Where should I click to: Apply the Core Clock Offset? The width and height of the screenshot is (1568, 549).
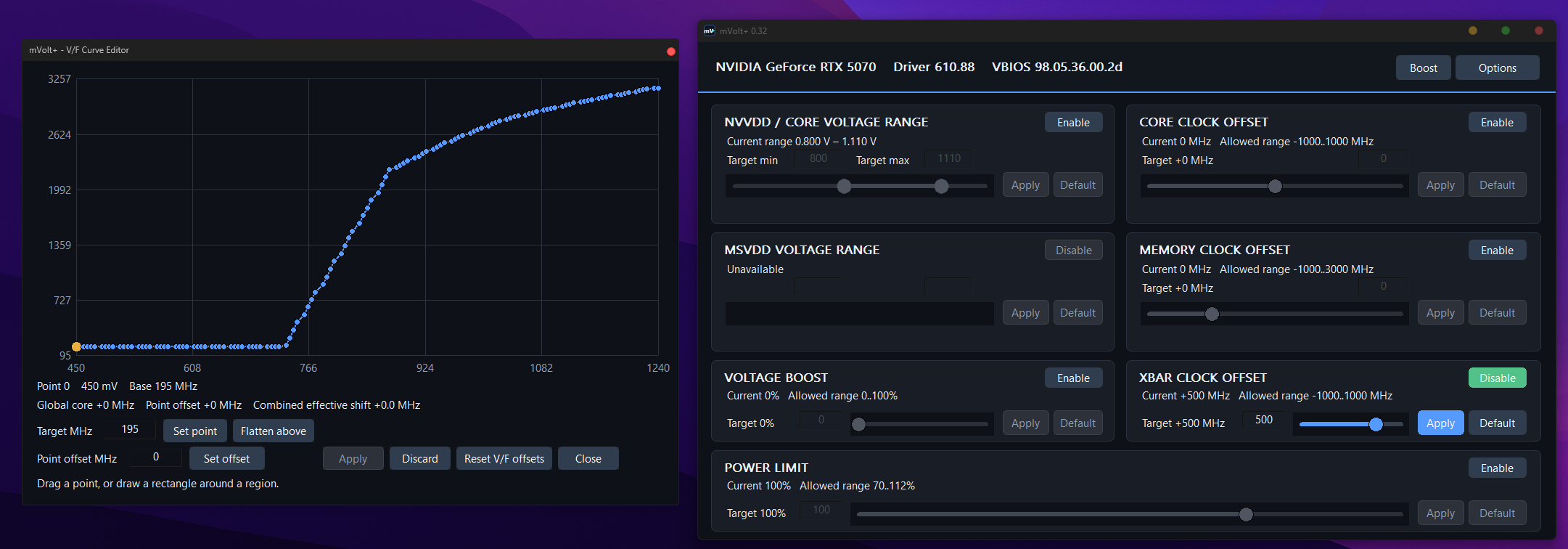pos(1441,184)
